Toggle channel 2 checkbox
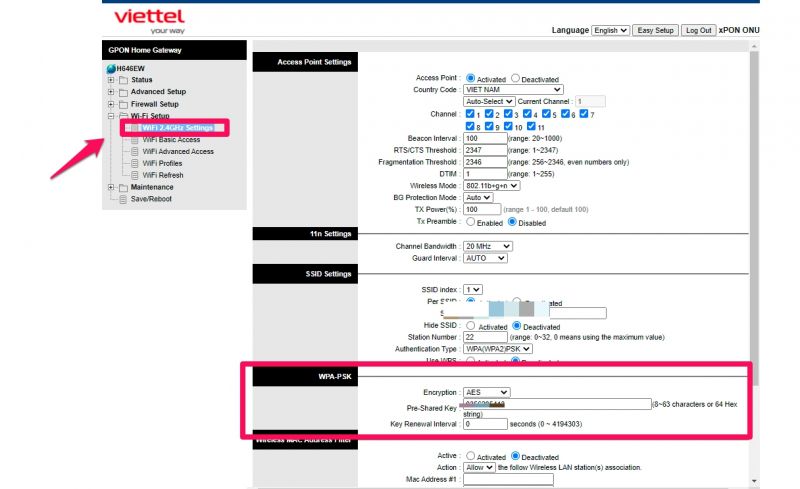This screenshot has height=489, width=800. (489, 113)
